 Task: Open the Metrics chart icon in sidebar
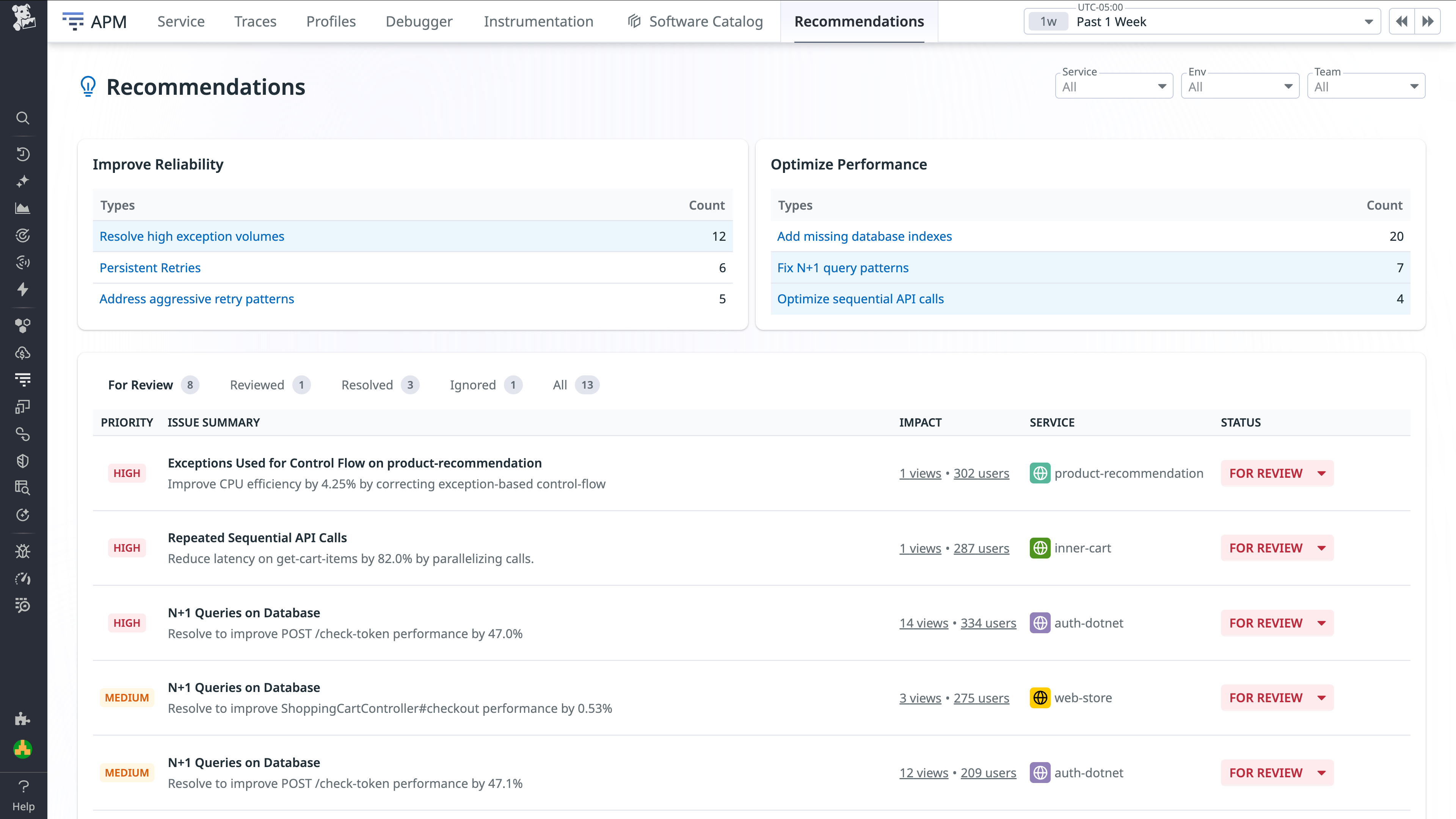click(23, 207)
